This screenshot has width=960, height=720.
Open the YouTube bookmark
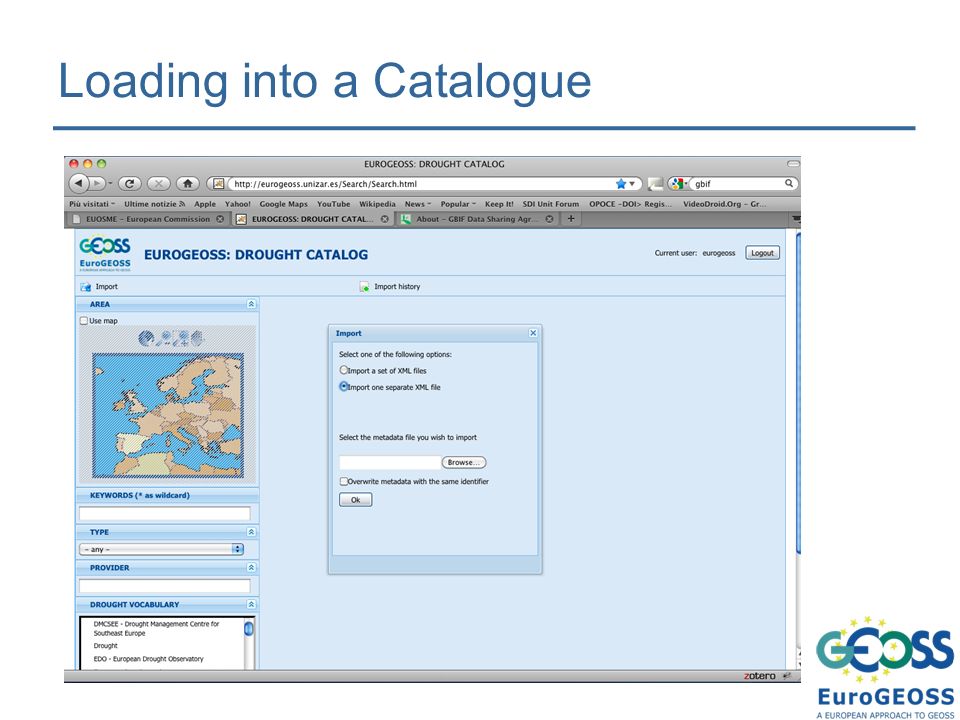[334, 204]
